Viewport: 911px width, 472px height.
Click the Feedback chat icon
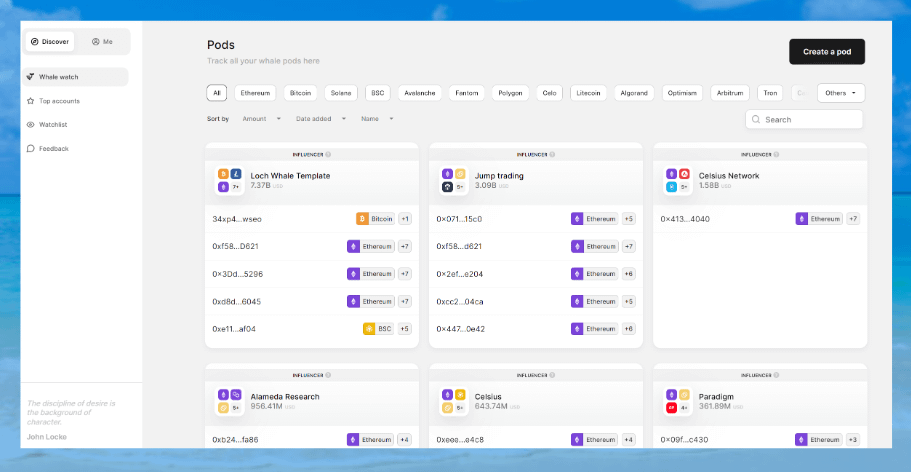(30, 149)
